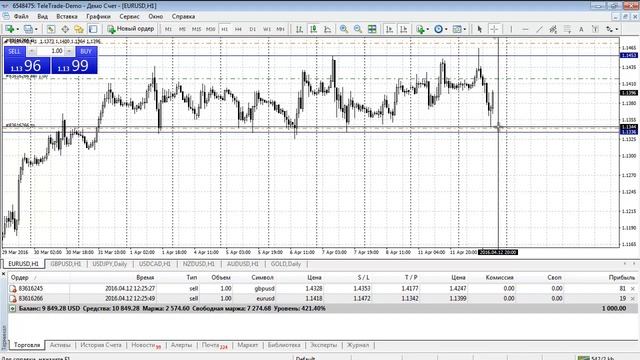Sort orders by Время column header

click(145, 278)
